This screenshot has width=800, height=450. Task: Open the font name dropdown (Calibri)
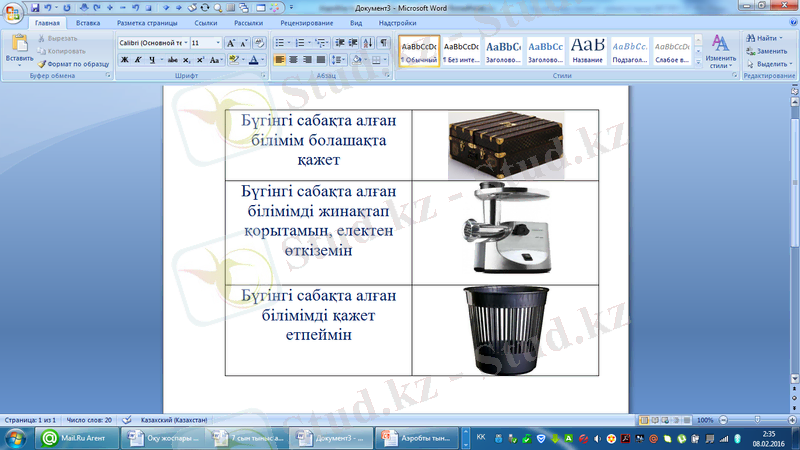point(153,43)
